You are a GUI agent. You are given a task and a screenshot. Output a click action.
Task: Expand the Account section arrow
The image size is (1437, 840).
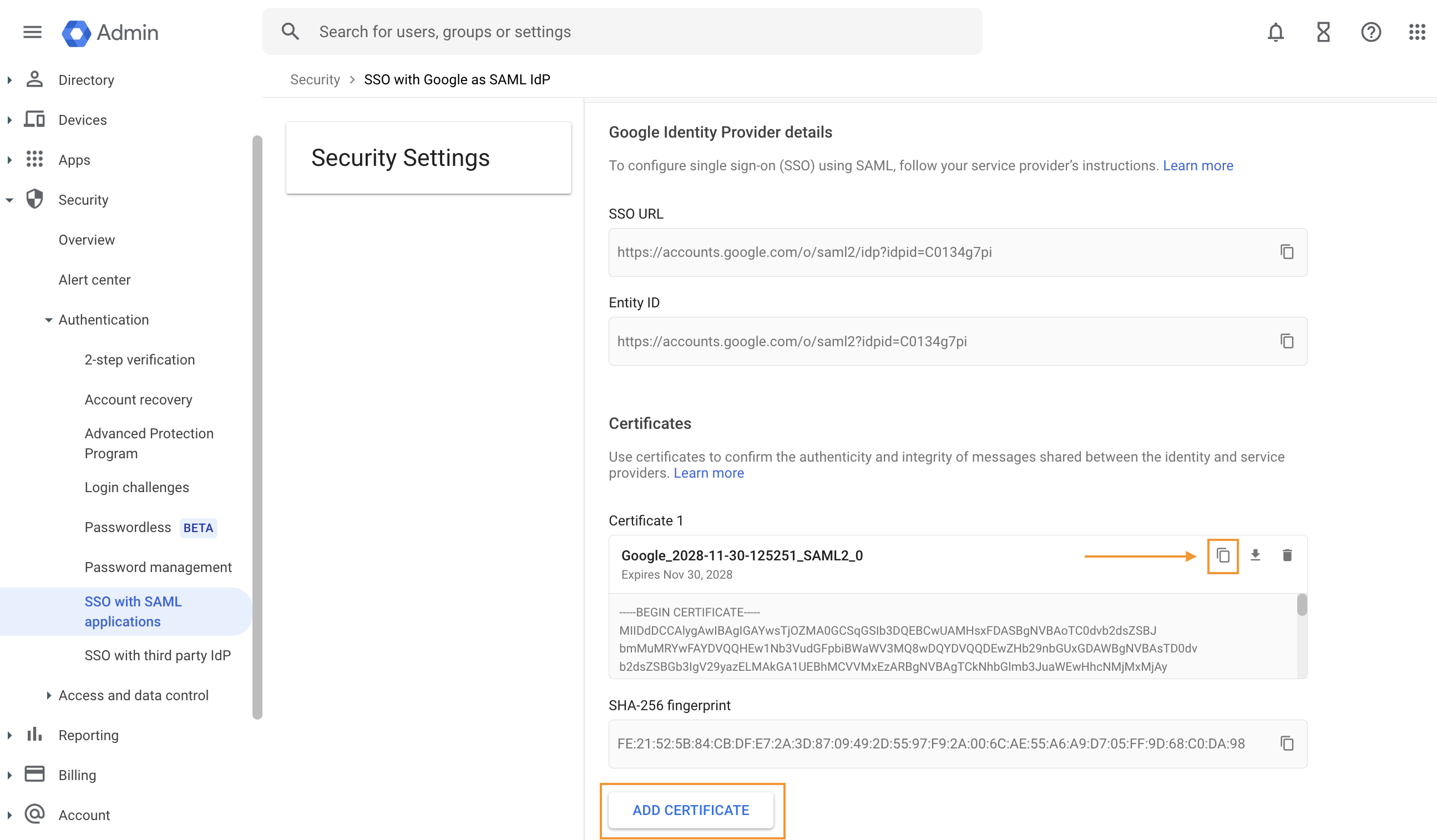9,816
